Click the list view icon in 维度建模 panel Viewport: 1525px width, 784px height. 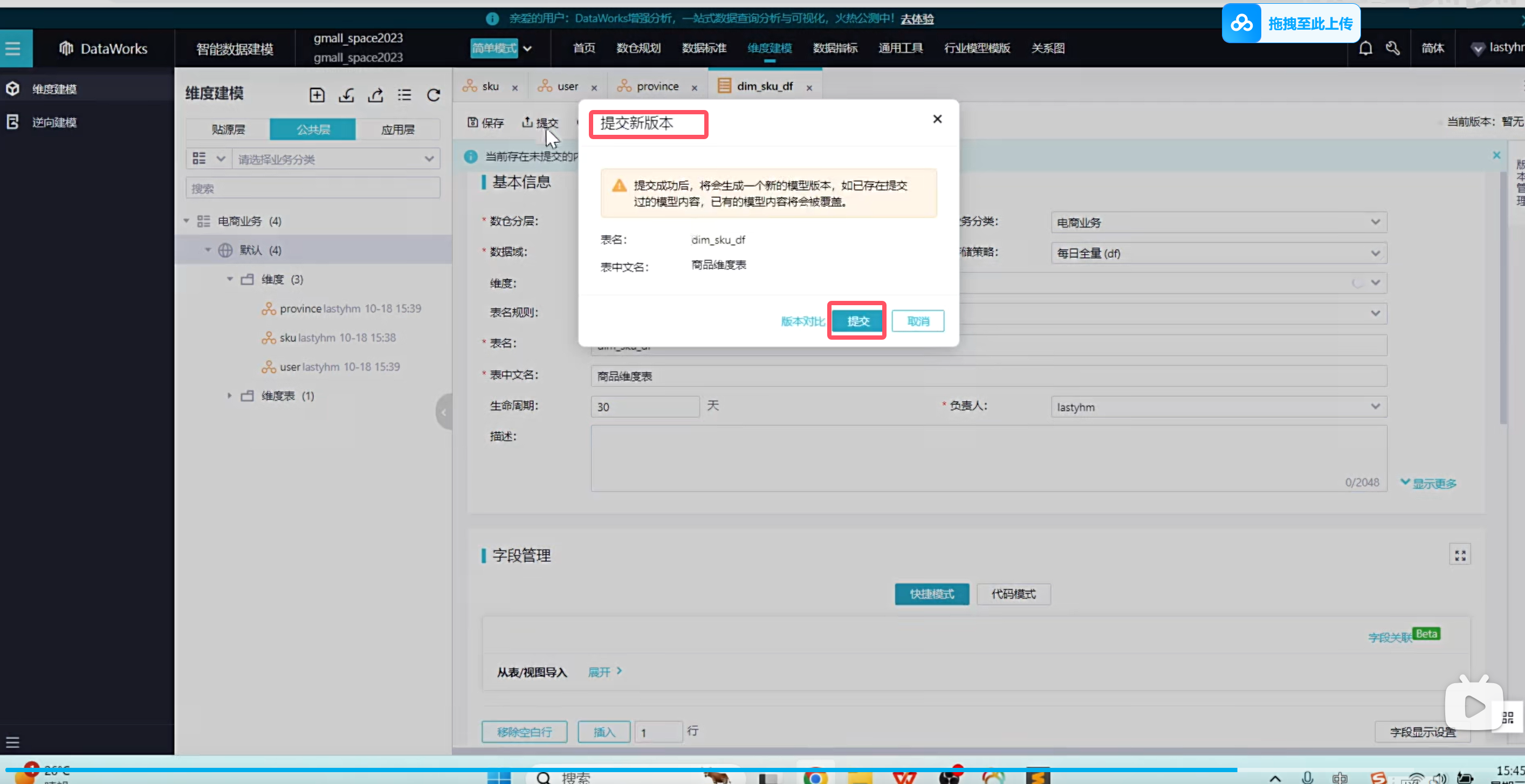[404, 95]
